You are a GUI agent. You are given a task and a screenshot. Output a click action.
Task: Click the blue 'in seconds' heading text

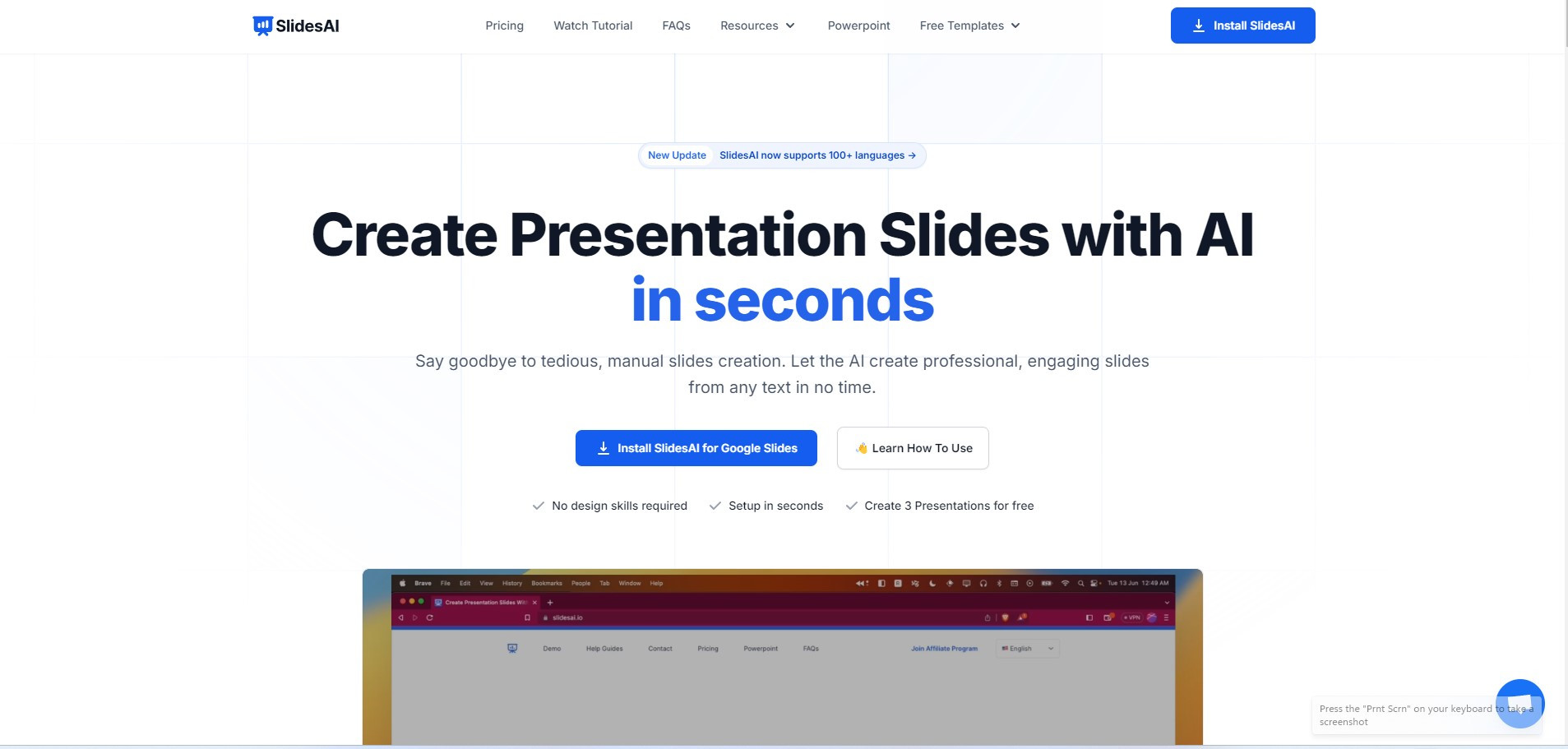pyautogui.click(x=783, y=300)
